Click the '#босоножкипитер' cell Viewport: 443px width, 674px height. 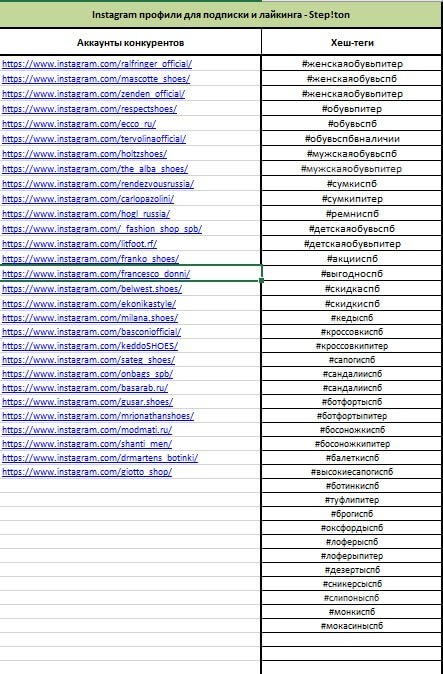(x=352, y=444)
